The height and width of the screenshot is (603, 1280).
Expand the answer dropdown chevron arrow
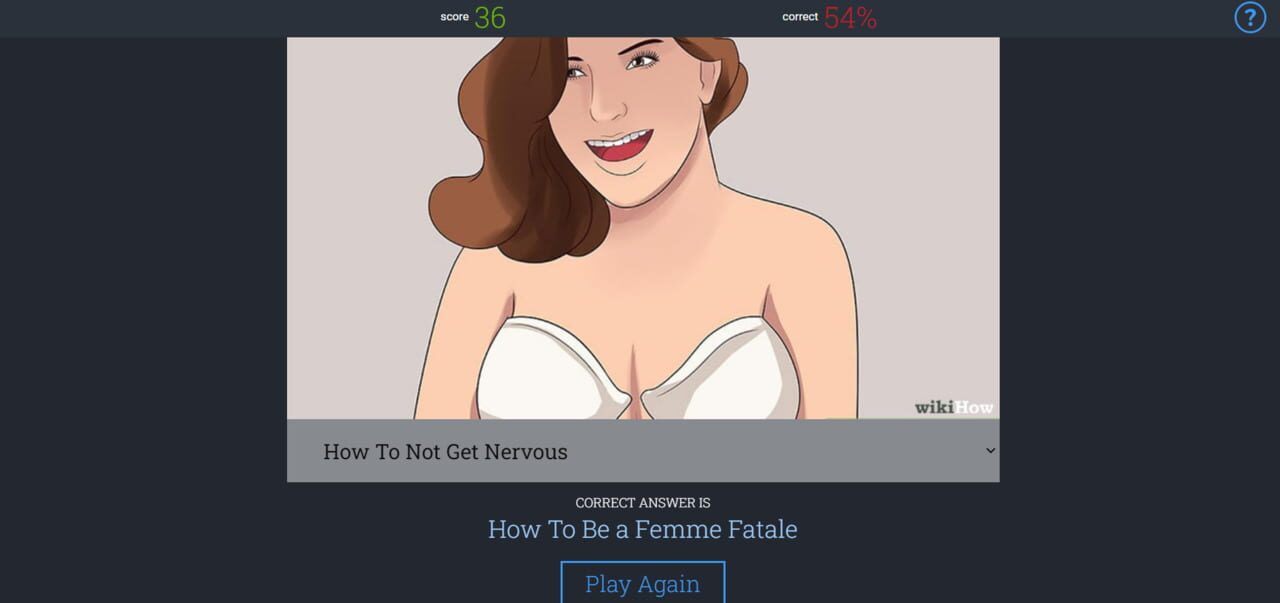coord(990,451)
